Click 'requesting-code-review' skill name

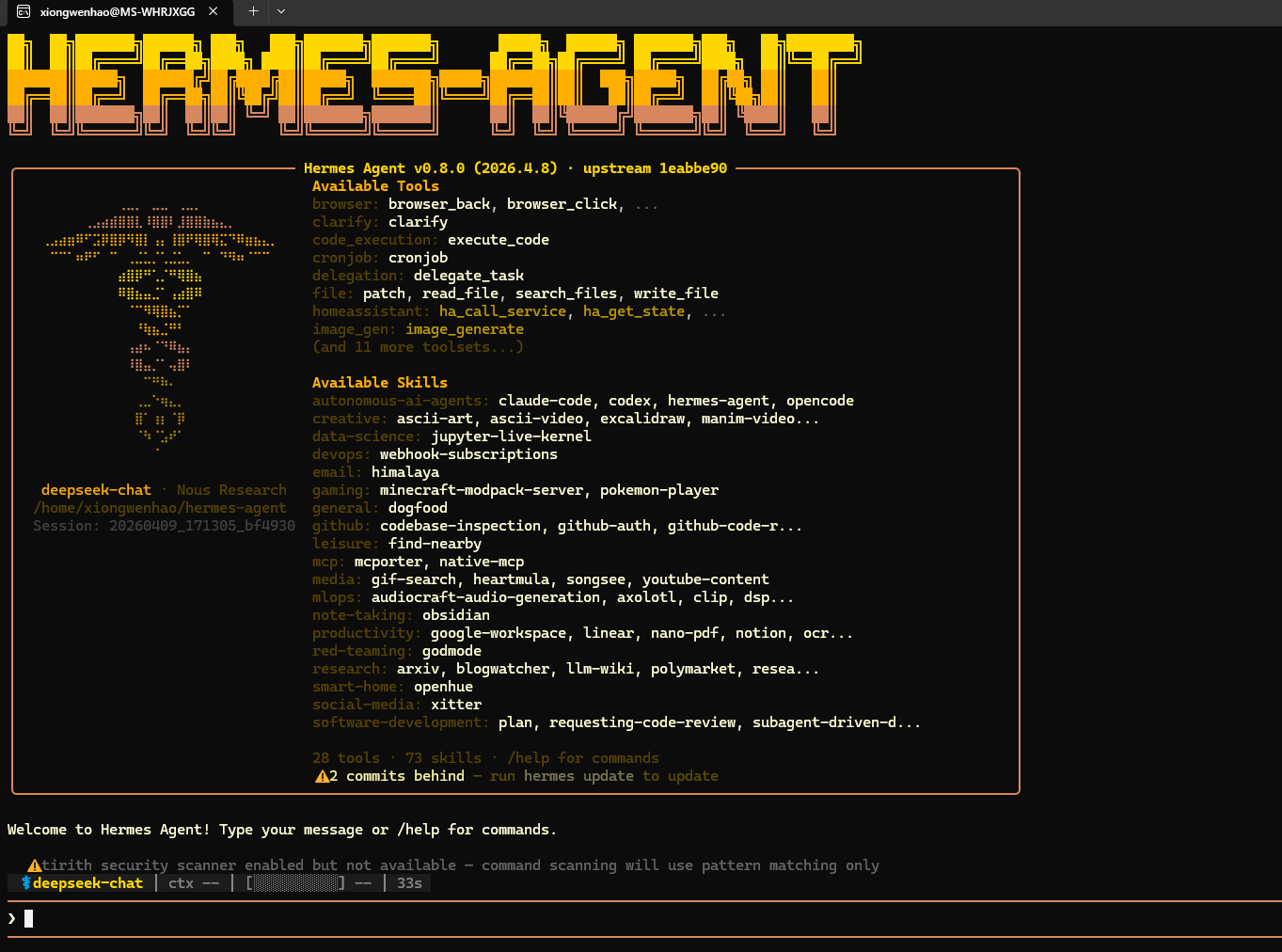[x=642, y=722]
